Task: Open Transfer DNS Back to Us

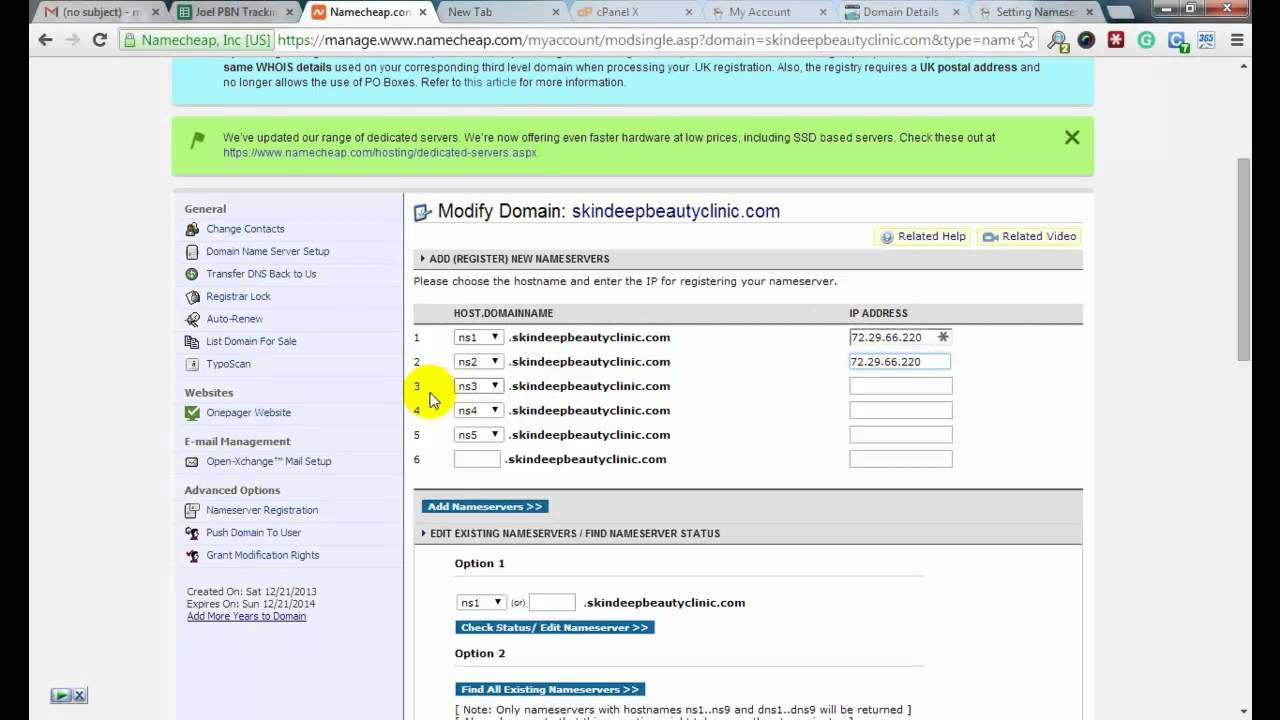Action: click(261, 274)
